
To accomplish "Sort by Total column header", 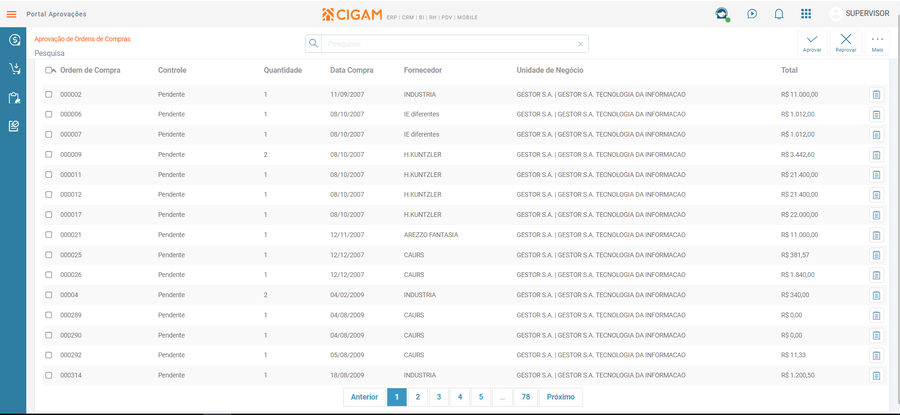I will (x=789, y=70).
